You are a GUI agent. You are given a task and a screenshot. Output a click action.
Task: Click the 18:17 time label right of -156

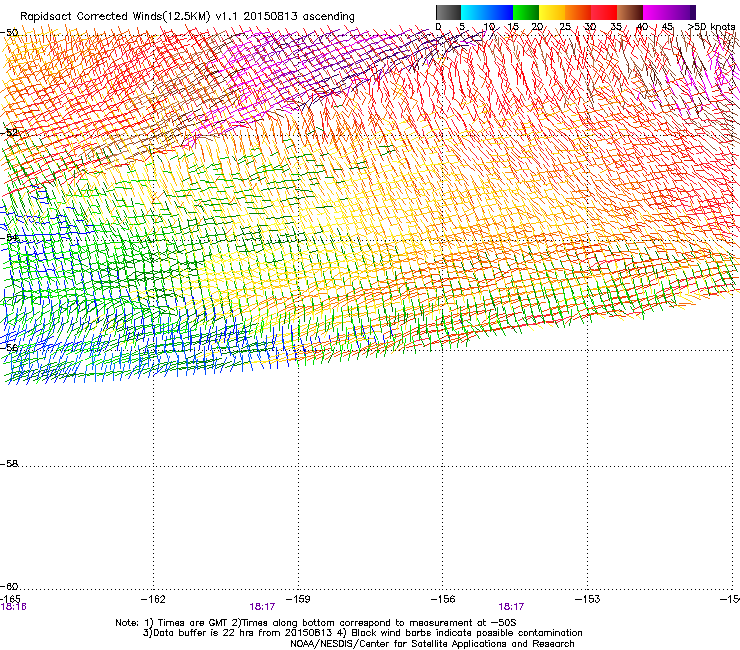tap(511, 607)
